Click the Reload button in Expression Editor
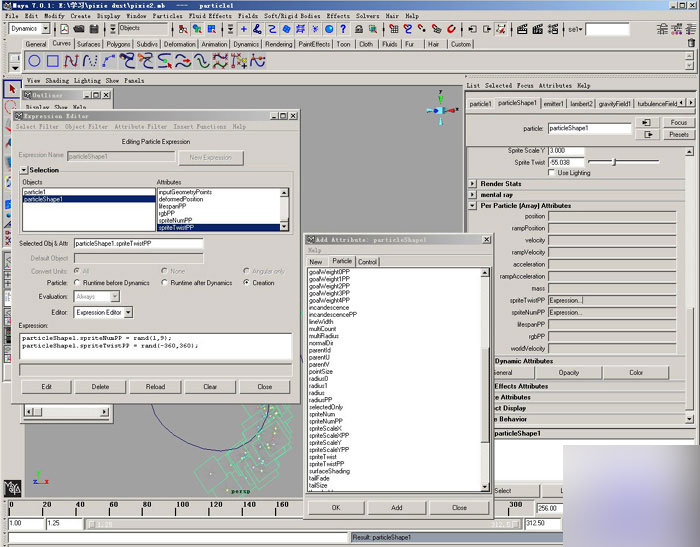 155,386
